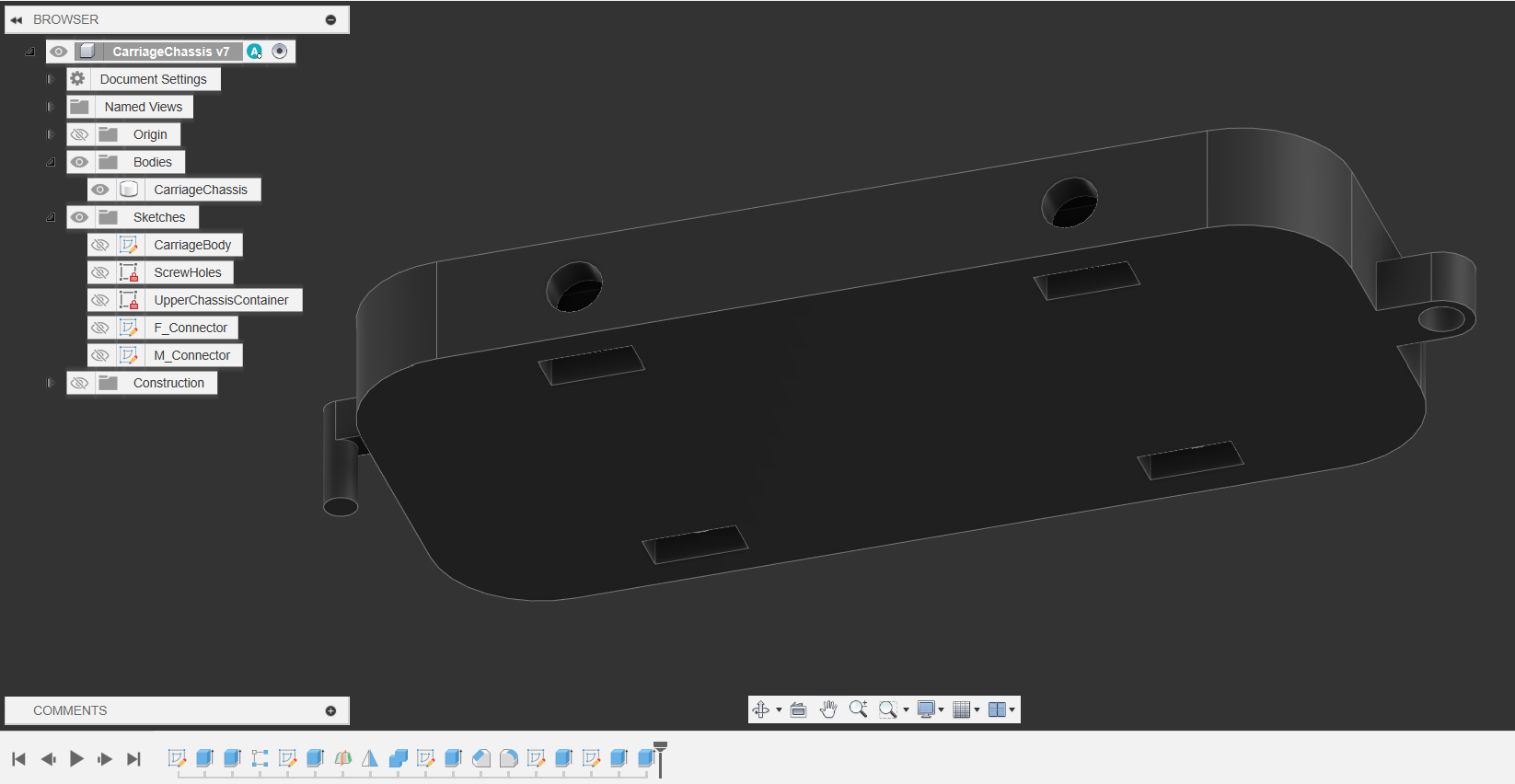The width and height of the screenshot is (1515, 784).
Task: Show the ScrewHoles sketch
Action: [100, 272]
